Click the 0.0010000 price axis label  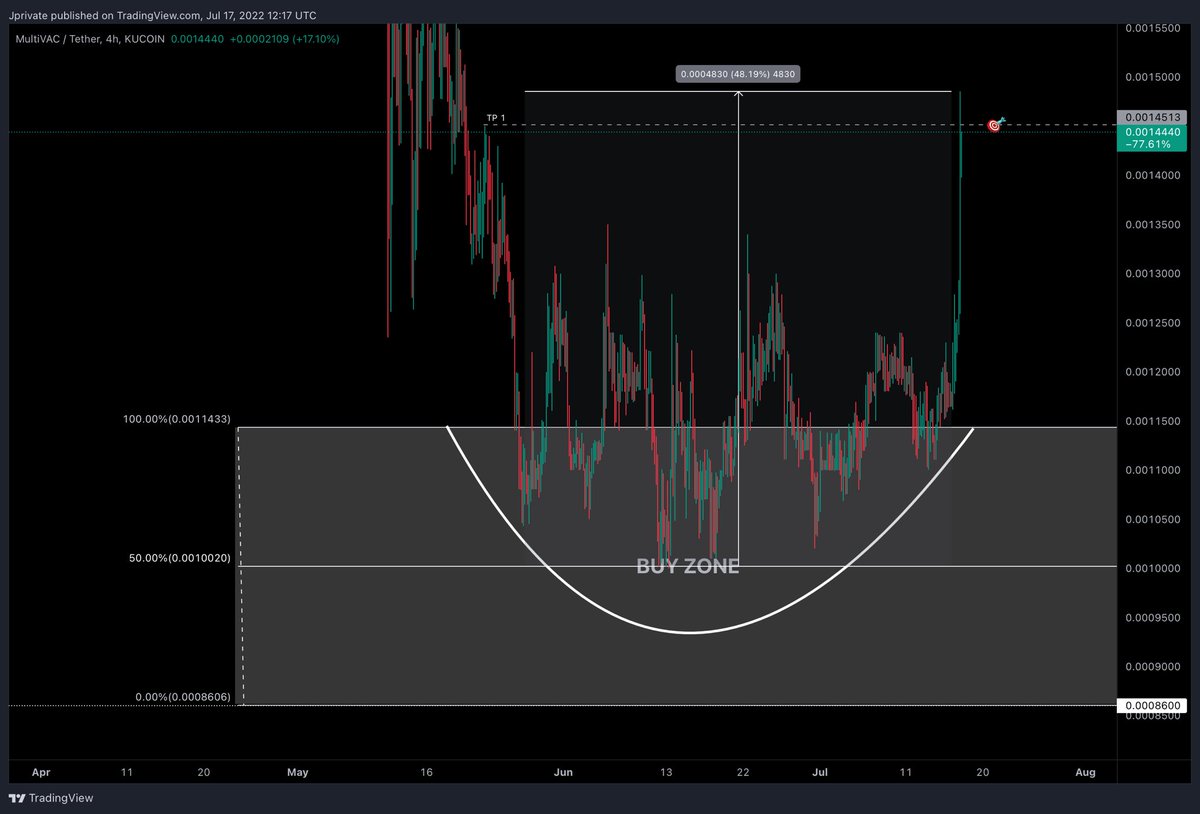point(1153,568)
